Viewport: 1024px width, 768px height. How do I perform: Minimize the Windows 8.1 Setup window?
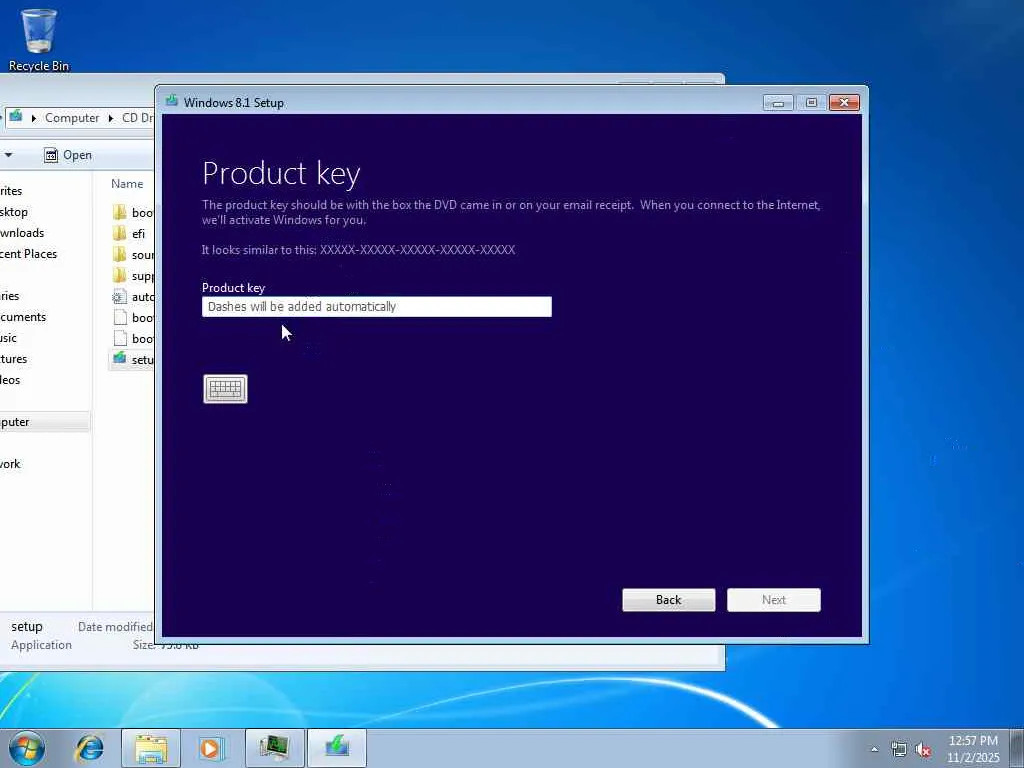coord(778,103)
